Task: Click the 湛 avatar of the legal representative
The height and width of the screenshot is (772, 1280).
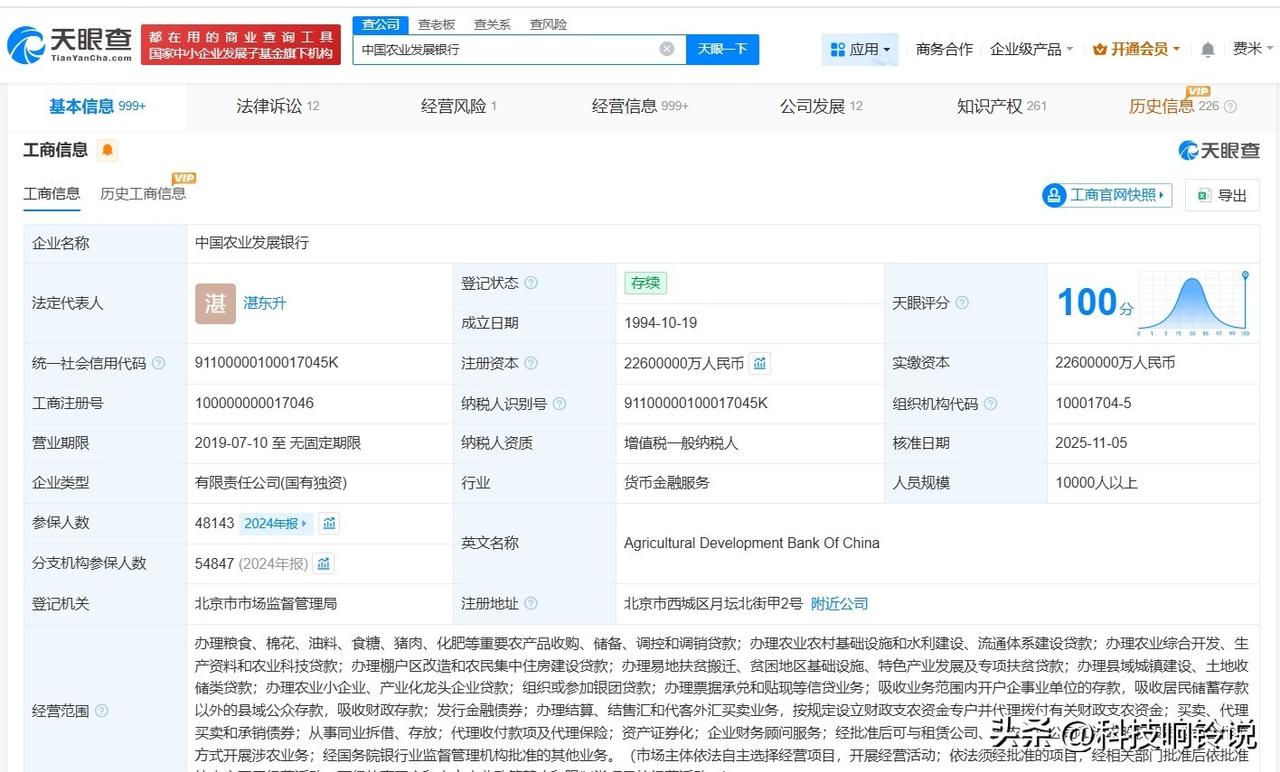Action: (x=215, y=303)
